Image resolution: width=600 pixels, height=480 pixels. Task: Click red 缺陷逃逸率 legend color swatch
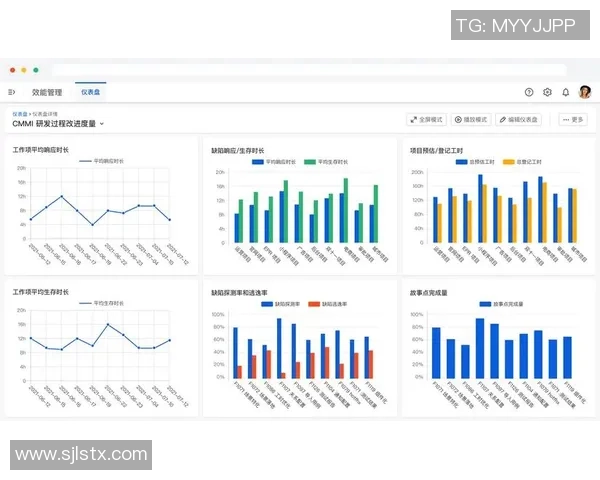(312, 303)
